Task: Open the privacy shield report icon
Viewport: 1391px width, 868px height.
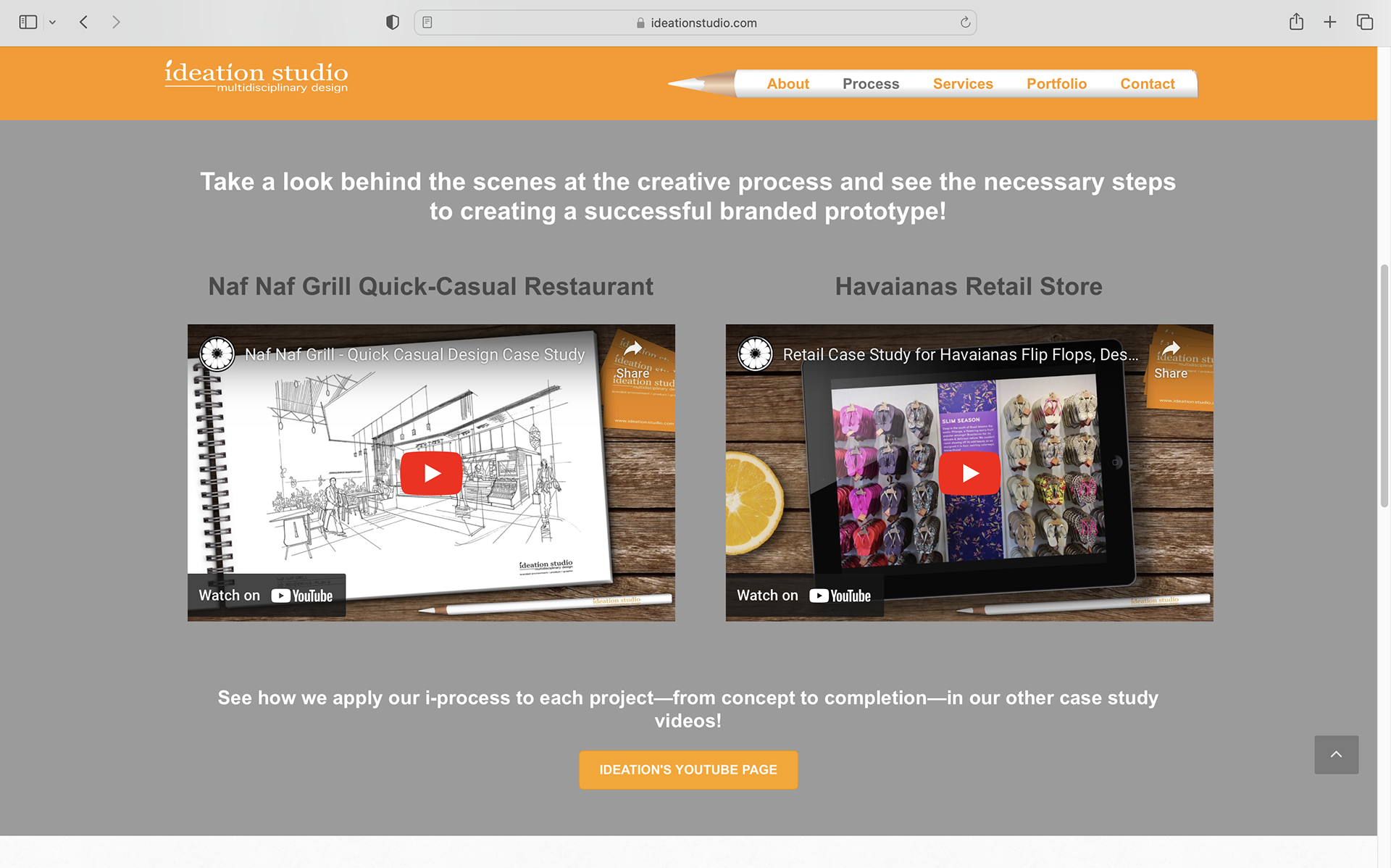Action: click(x=393, y=22)
